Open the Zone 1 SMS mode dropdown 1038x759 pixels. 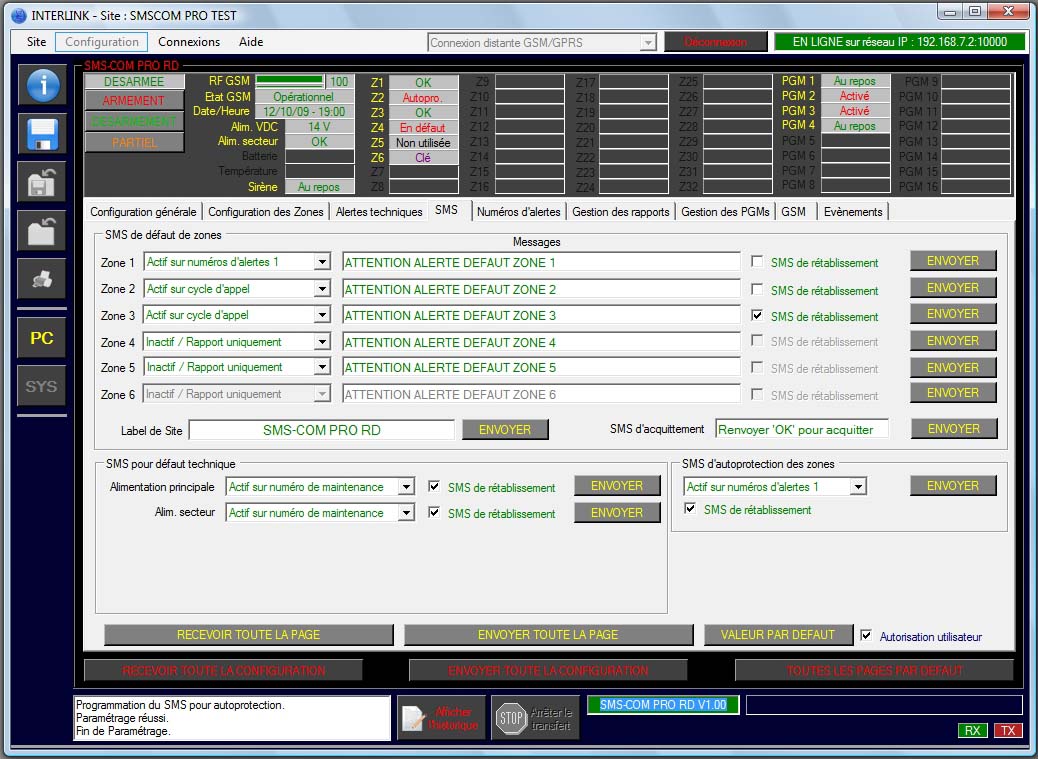(322, 262)
